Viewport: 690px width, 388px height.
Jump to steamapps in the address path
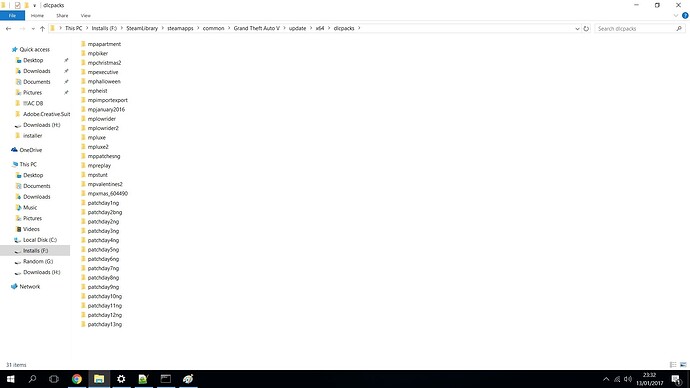180,28
